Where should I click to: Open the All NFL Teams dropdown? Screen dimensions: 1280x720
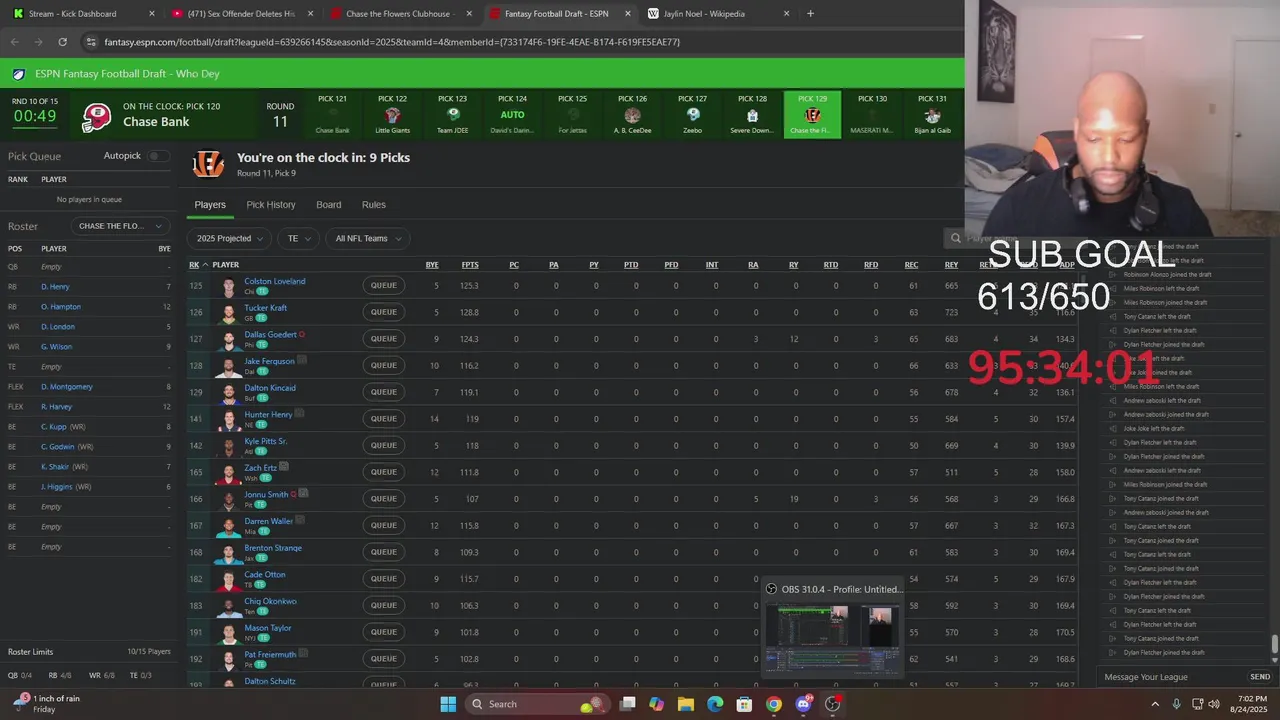[368, 238]
